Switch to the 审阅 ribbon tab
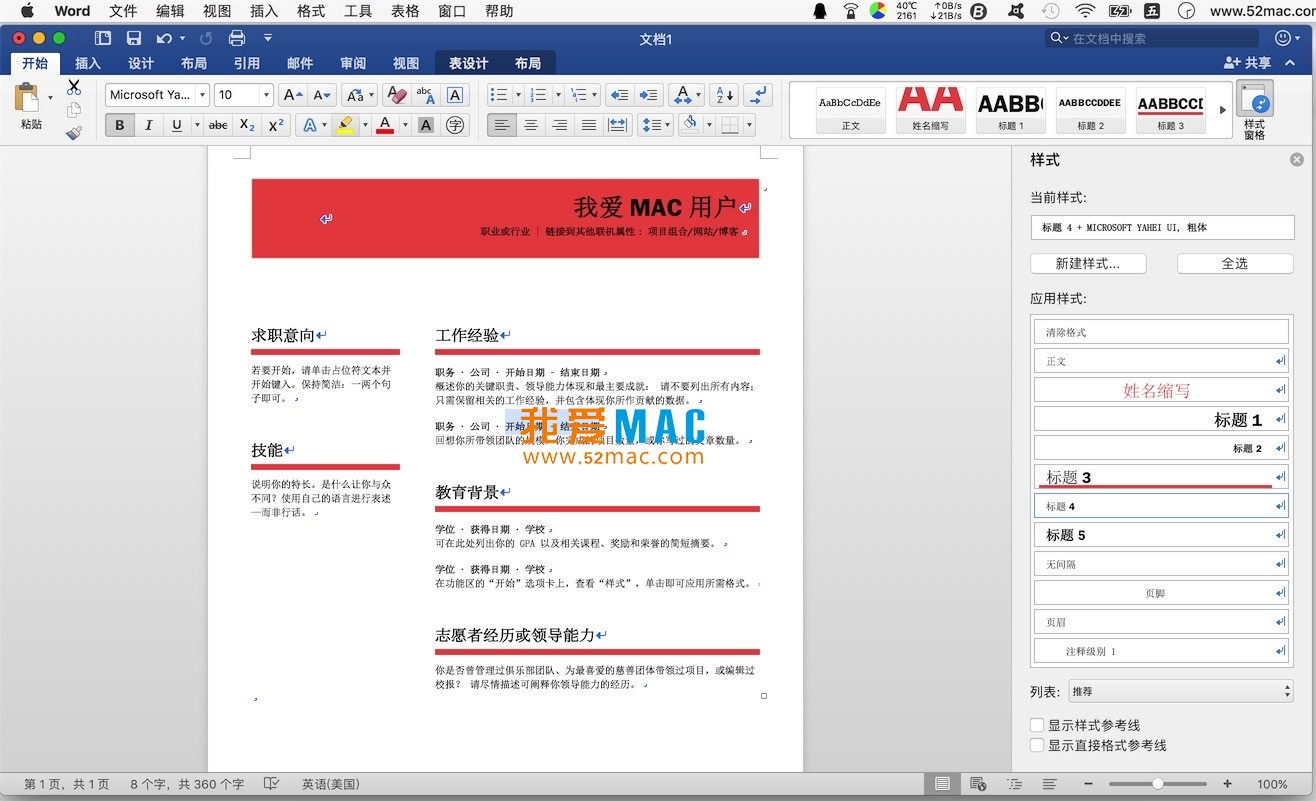The height and width of the screenshot is (801, 1316). (353, 63)
